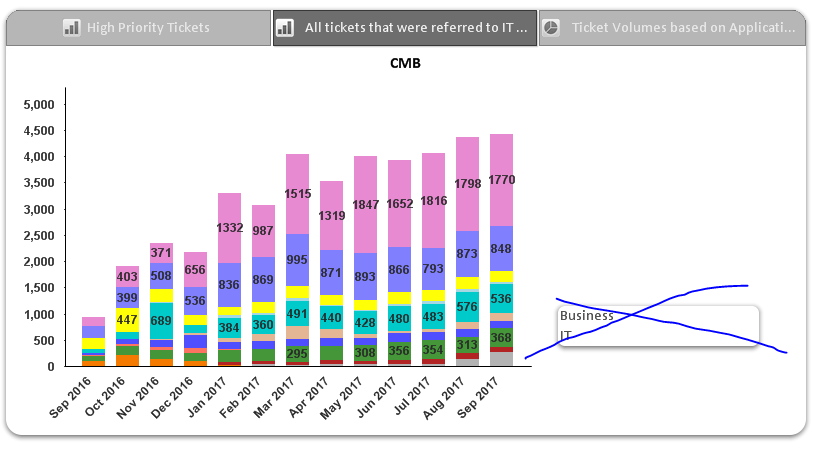
Task: Click the bar chart icon on High Priority Tickets tab
Action: (71, 28)
